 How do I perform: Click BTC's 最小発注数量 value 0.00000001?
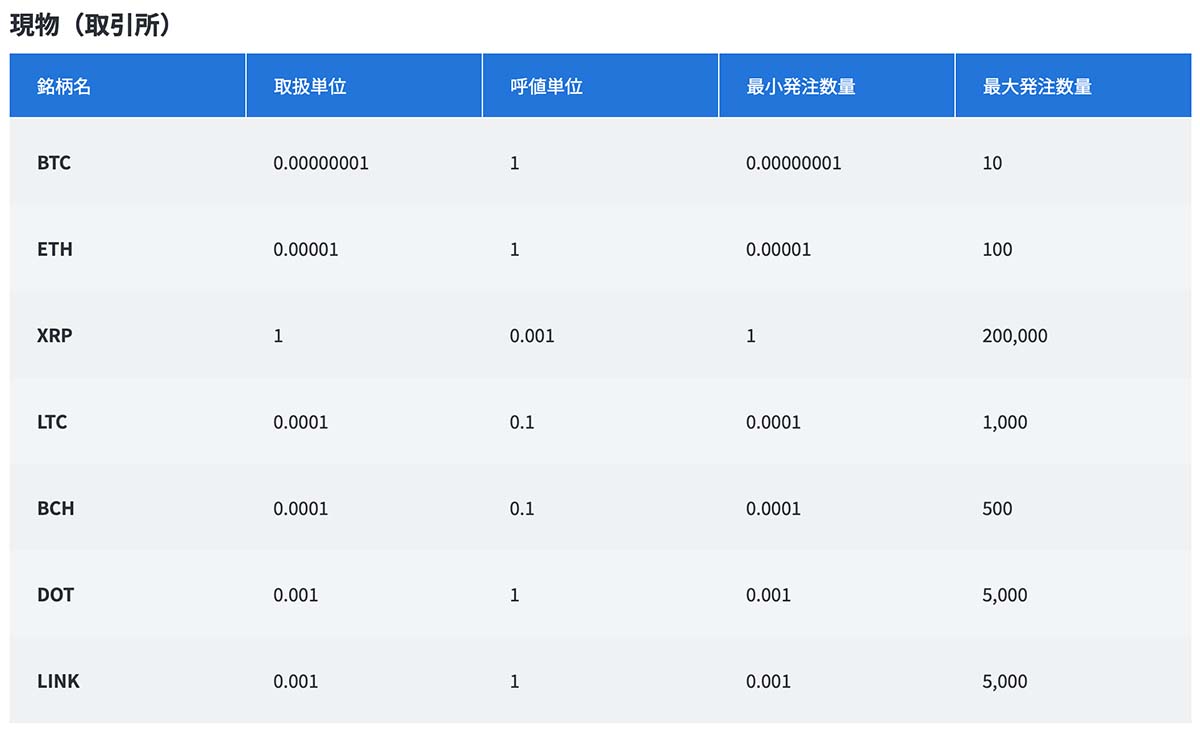click(794, 163)
